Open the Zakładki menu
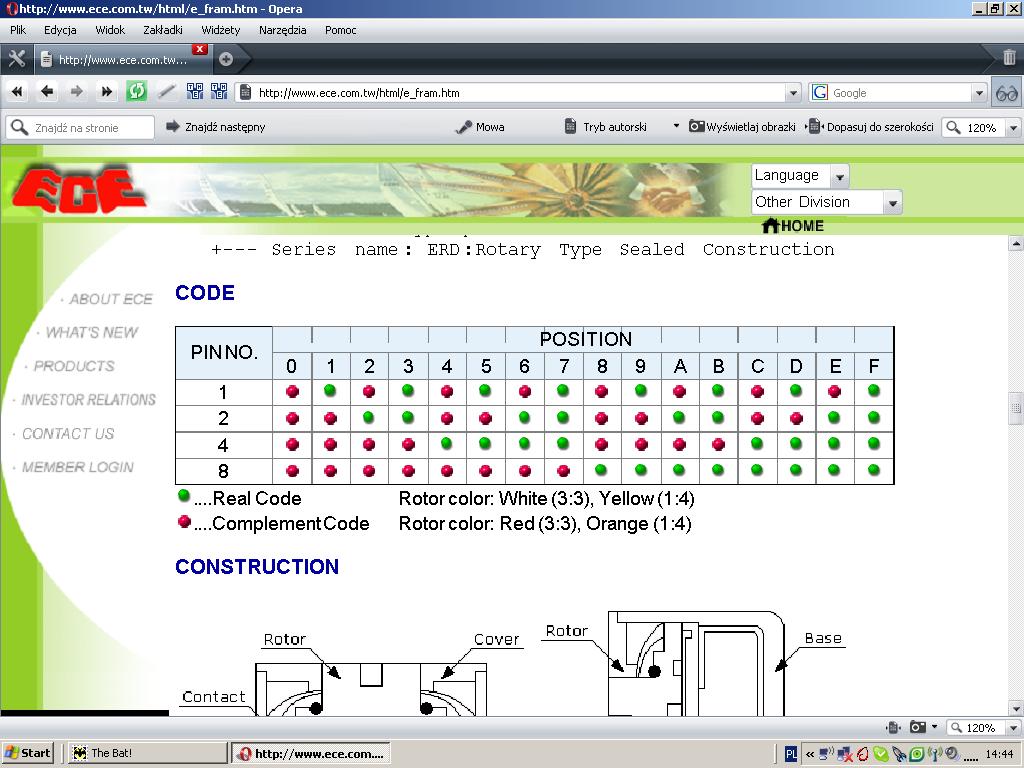This screenshot has height=768, width=1024. click(163, 30)
